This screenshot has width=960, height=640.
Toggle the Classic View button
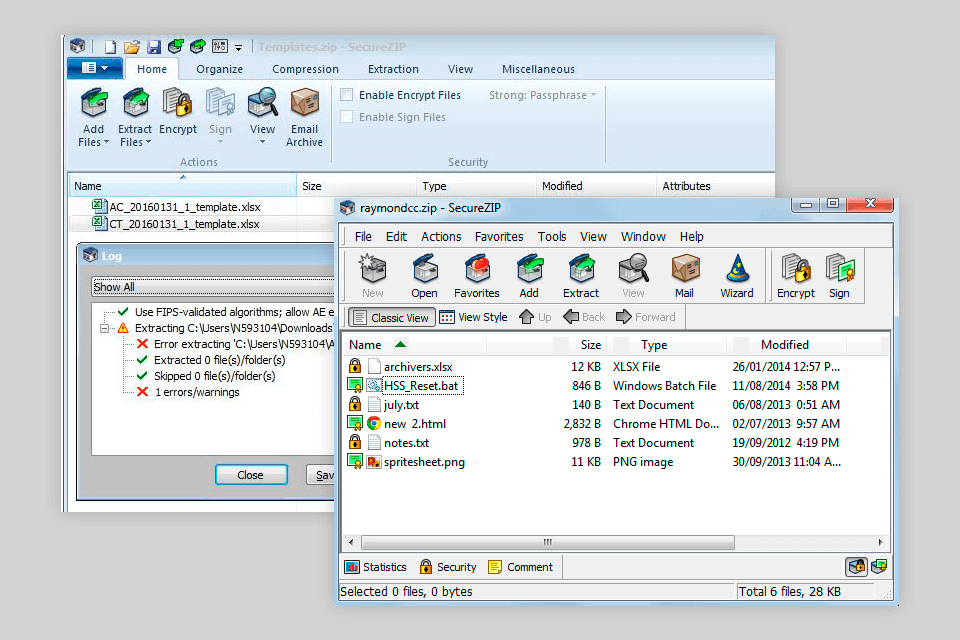point(391,317)
